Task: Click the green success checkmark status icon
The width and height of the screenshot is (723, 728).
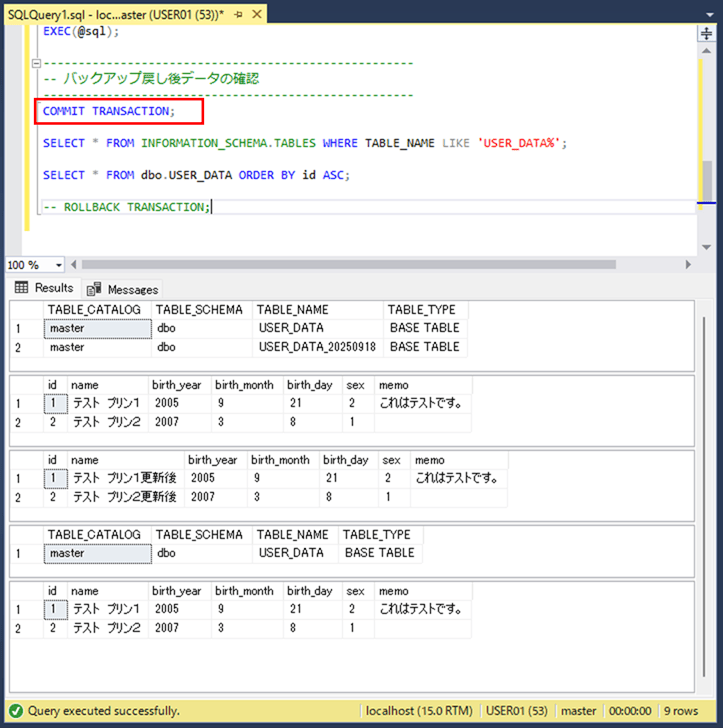Action: point(16,711)
